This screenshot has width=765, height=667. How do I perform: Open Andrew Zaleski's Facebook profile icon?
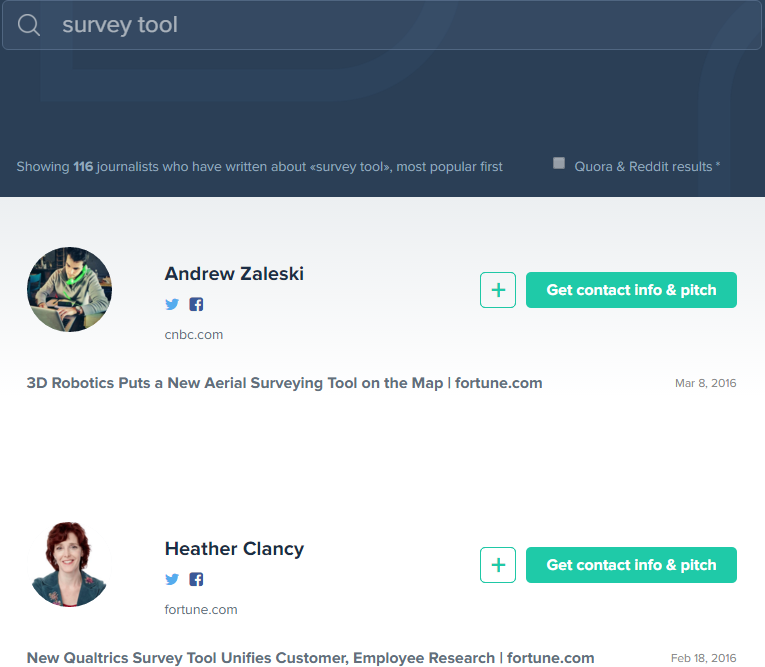pyautogui.click(x=196, y=304)
